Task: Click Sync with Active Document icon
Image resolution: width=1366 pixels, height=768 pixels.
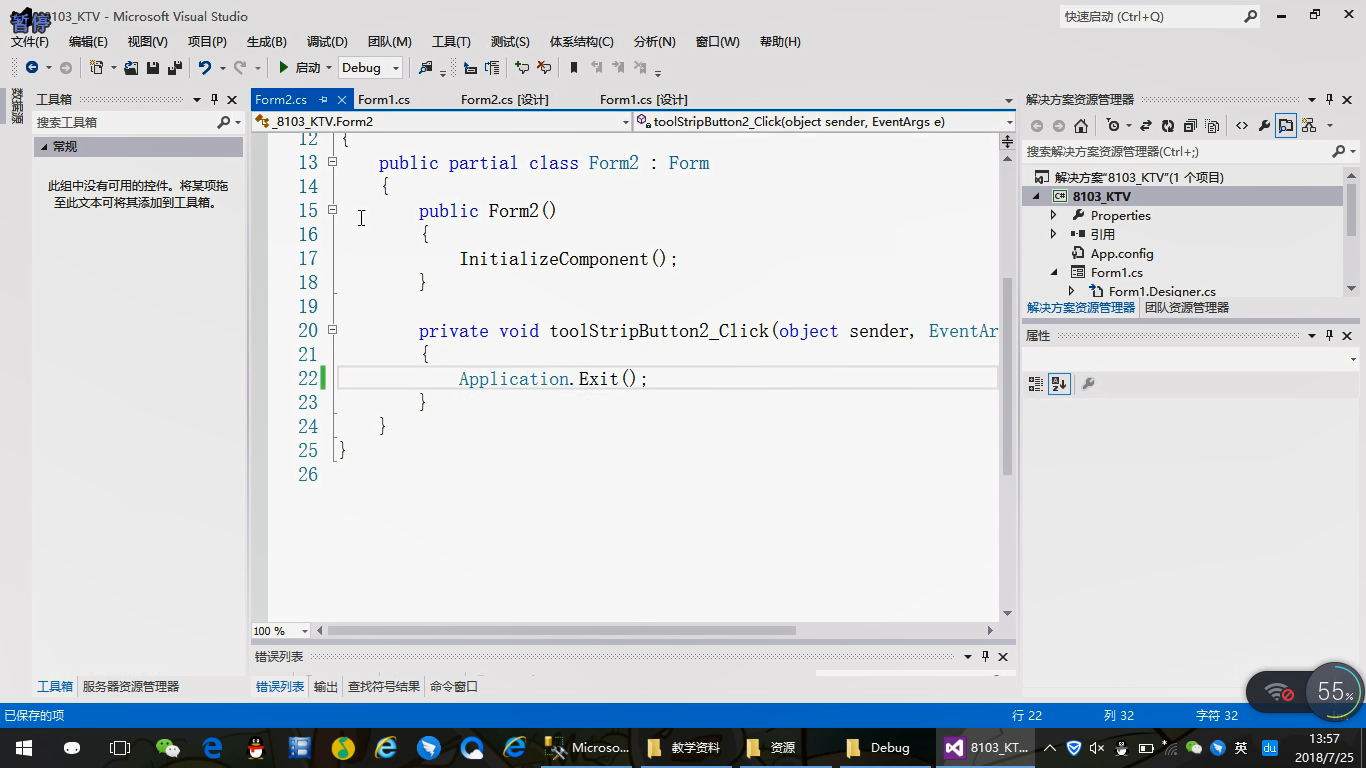Action: [1146, 125]
